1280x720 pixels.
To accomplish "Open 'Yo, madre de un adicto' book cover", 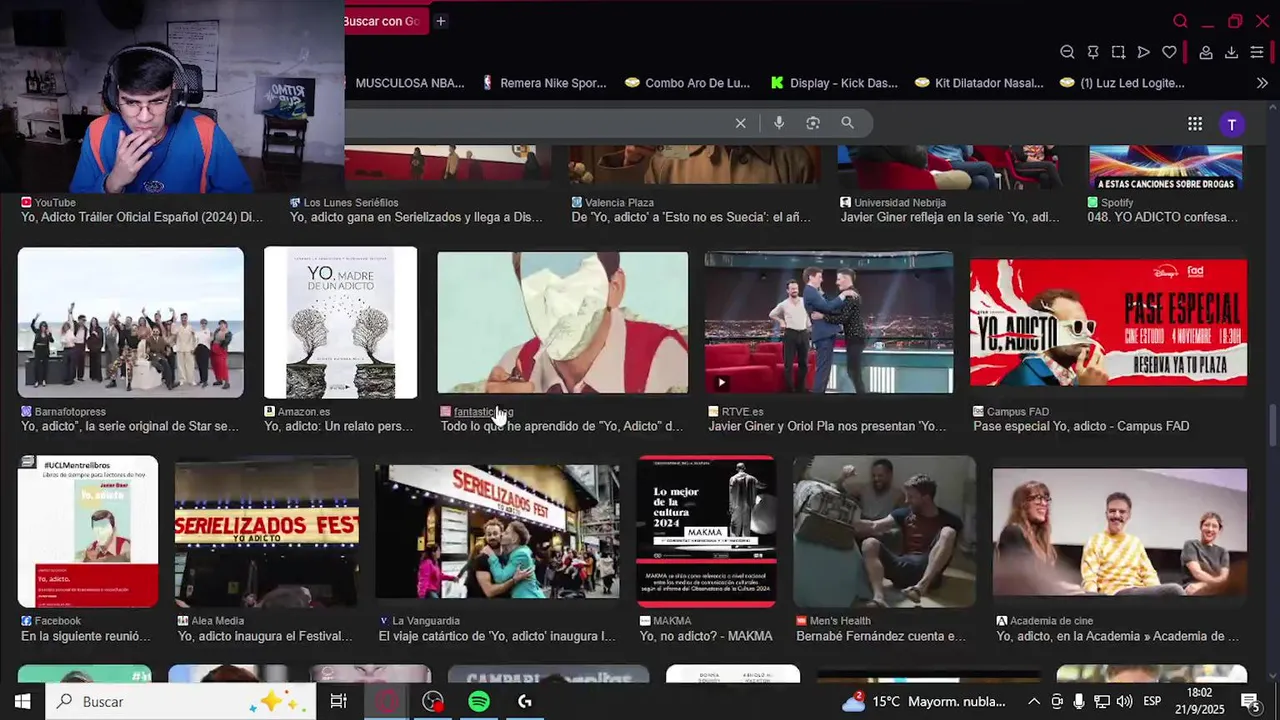I will click(340, 323).
